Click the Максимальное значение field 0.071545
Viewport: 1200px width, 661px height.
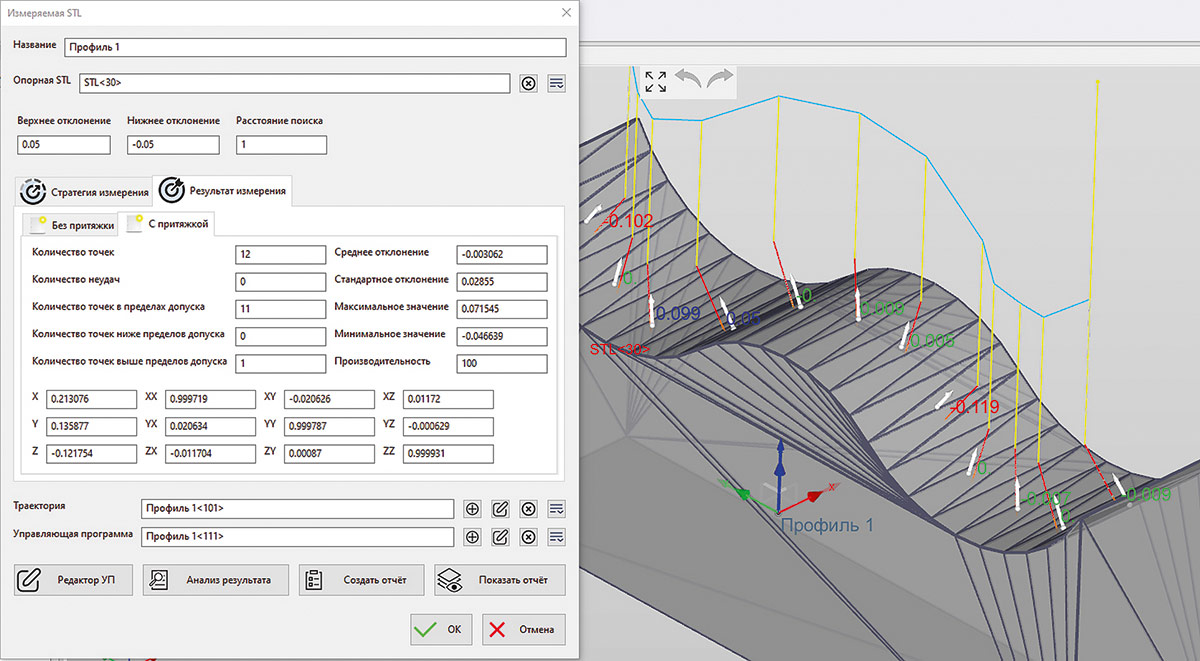[x=501, y=308]
